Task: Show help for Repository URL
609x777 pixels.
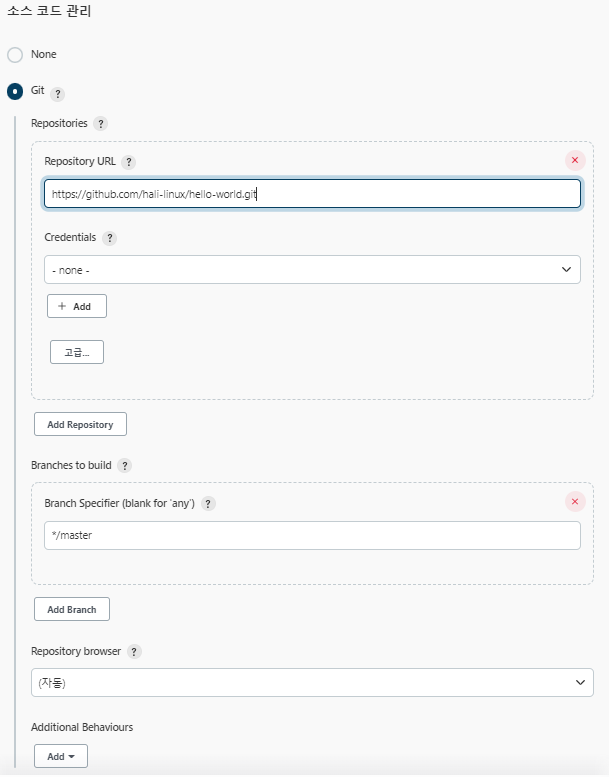Action: tap(128, 162)
